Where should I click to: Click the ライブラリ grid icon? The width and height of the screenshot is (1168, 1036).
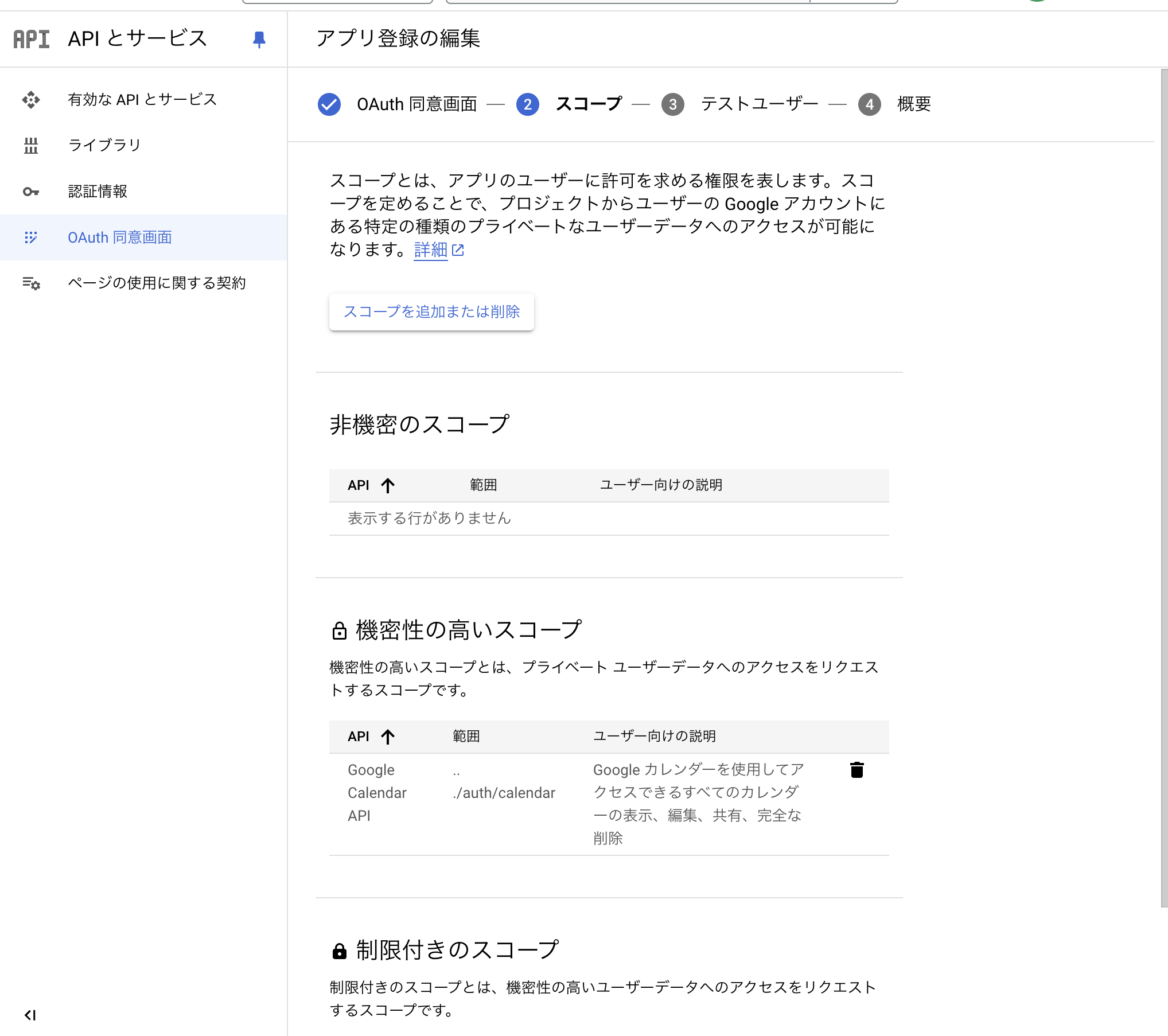click(31, 146)
